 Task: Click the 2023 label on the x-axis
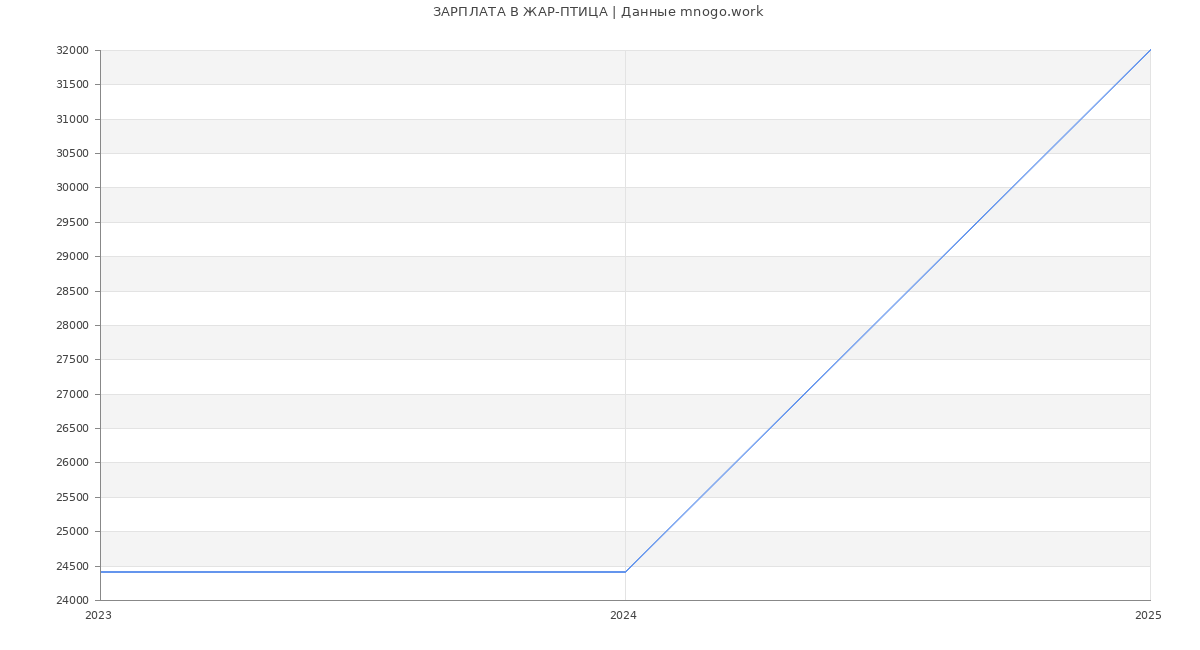coord(98,616)
